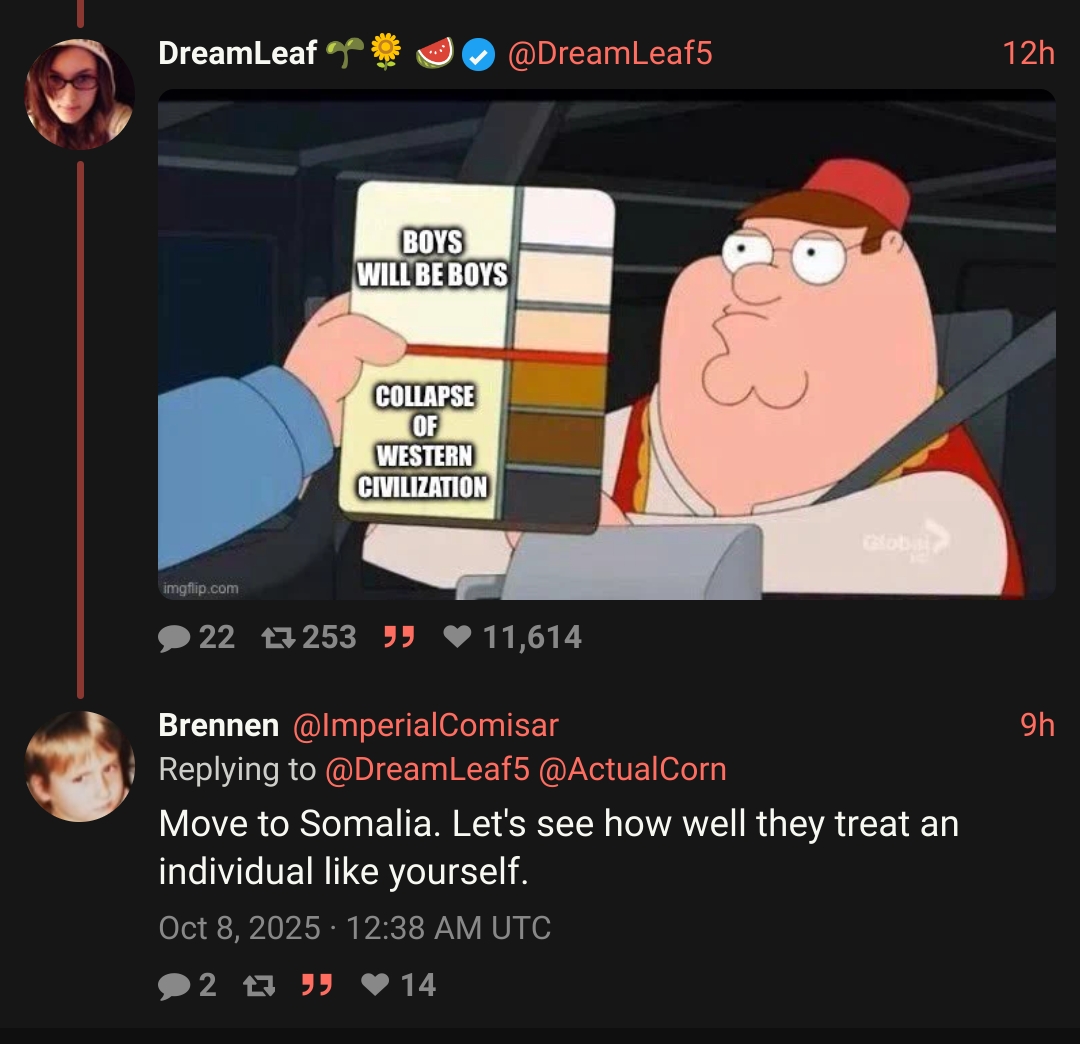Viewport: 1080px width, 1044px height.
Task: Click the Brennen display name
Action: 219,725
